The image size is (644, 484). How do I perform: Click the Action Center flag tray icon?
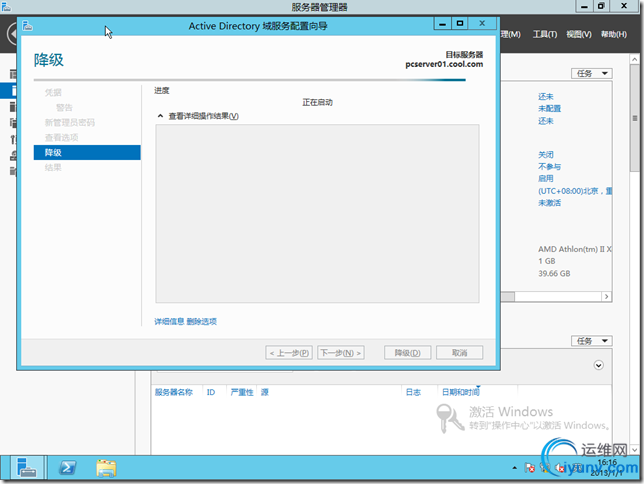click(x=529, y=468)
